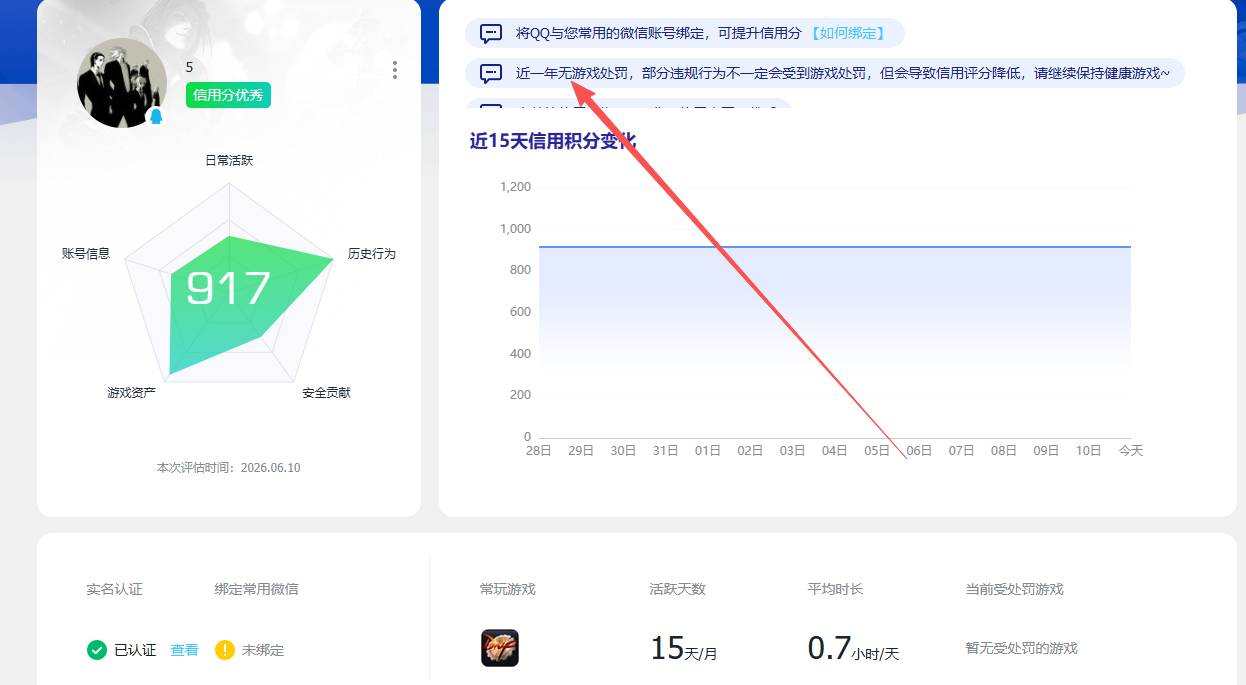Image resolution: width=1246 pixels, height=685 pixels.
Task: Click the 当前受处罚游戏 heading
Action: click(x=1015, y=589)
